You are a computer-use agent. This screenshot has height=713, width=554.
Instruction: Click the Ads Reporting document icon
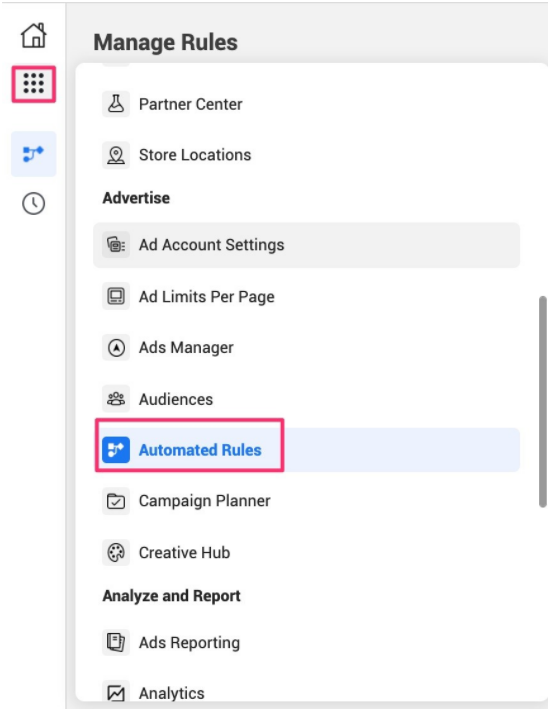point(116,643)
